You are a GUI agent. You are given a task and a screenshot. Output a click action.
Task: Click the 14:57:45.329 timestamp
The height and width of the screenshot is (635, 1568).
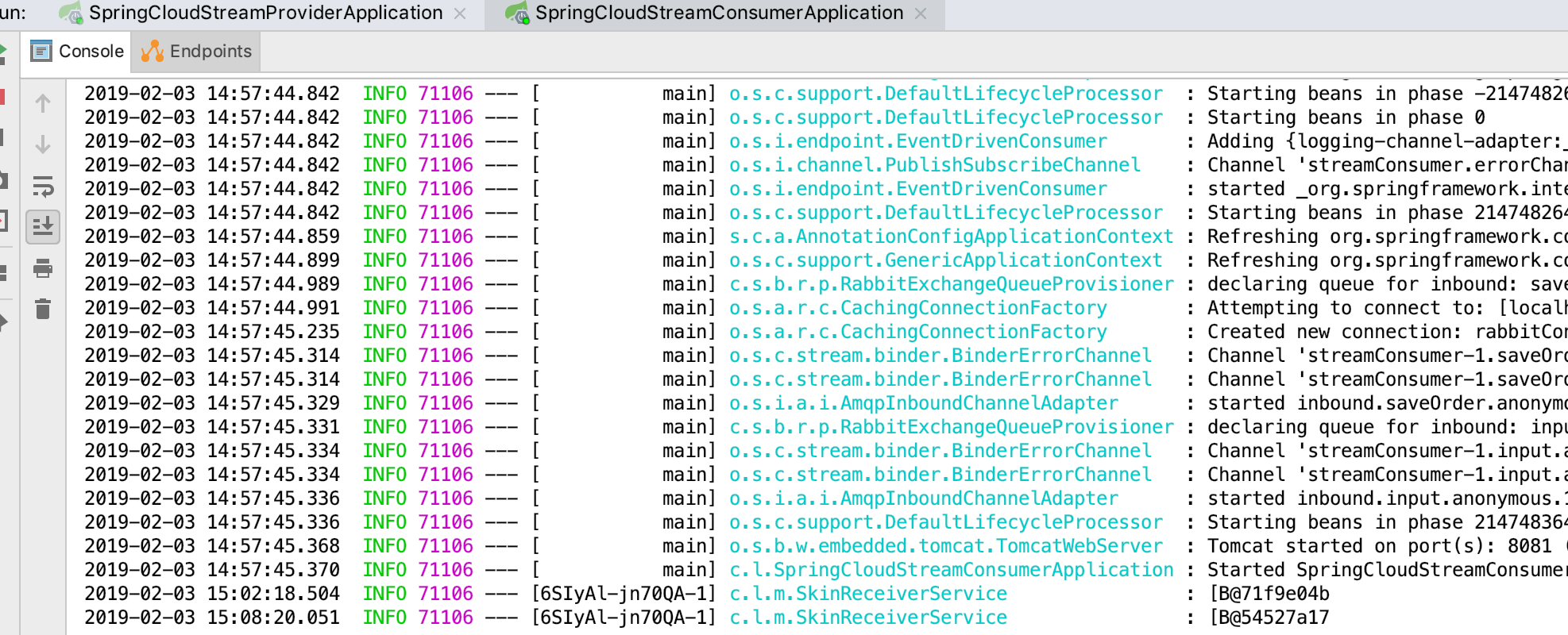tap(273, 403)
